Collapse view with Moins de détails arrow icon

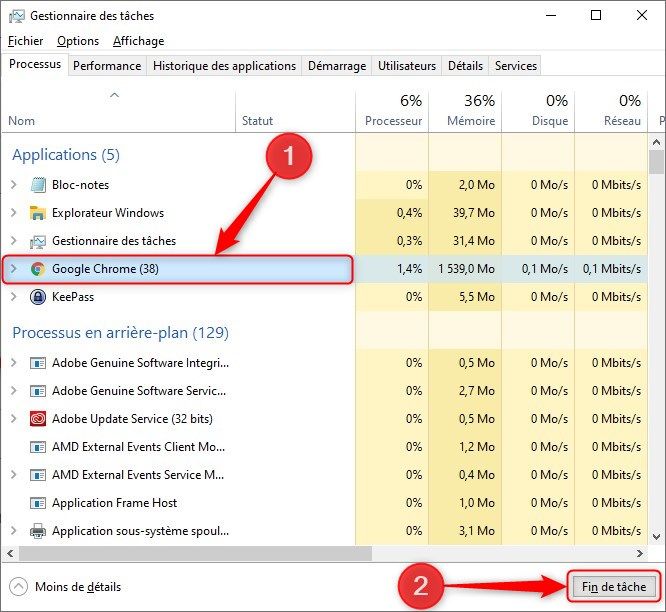point(18,587)
